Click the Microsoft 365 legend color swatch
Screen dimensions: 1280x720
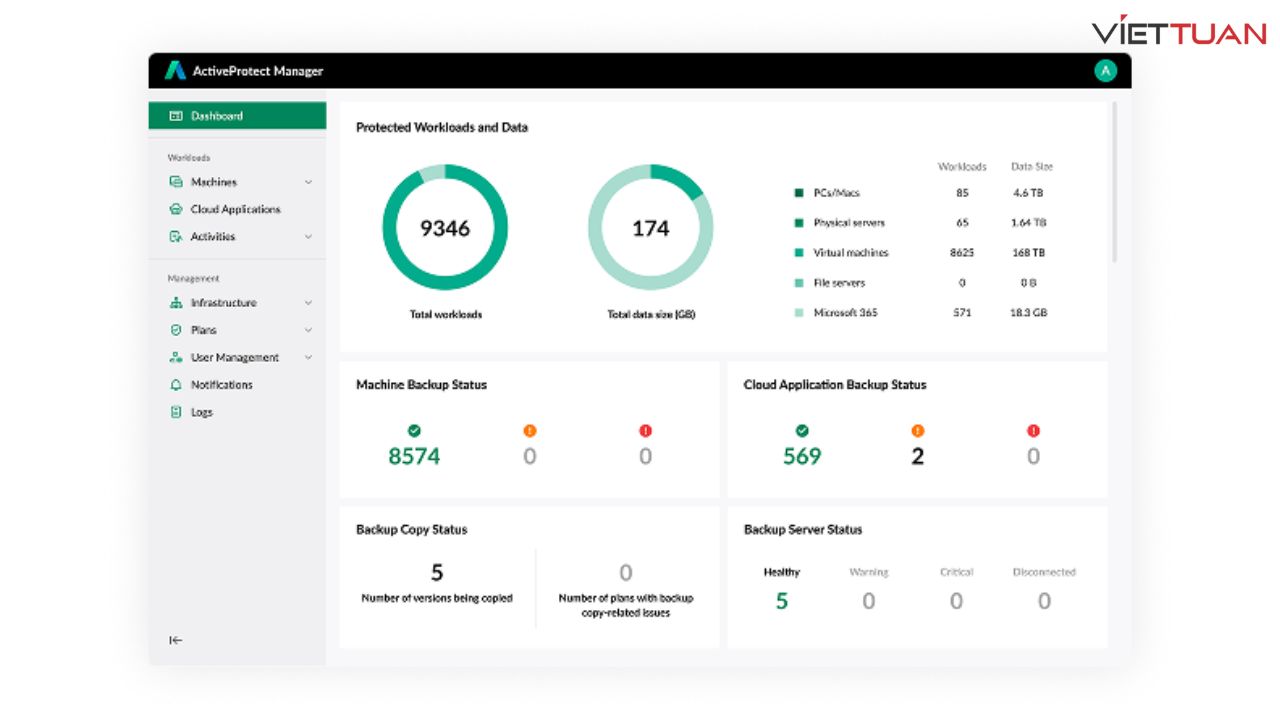tap(799, 313)
